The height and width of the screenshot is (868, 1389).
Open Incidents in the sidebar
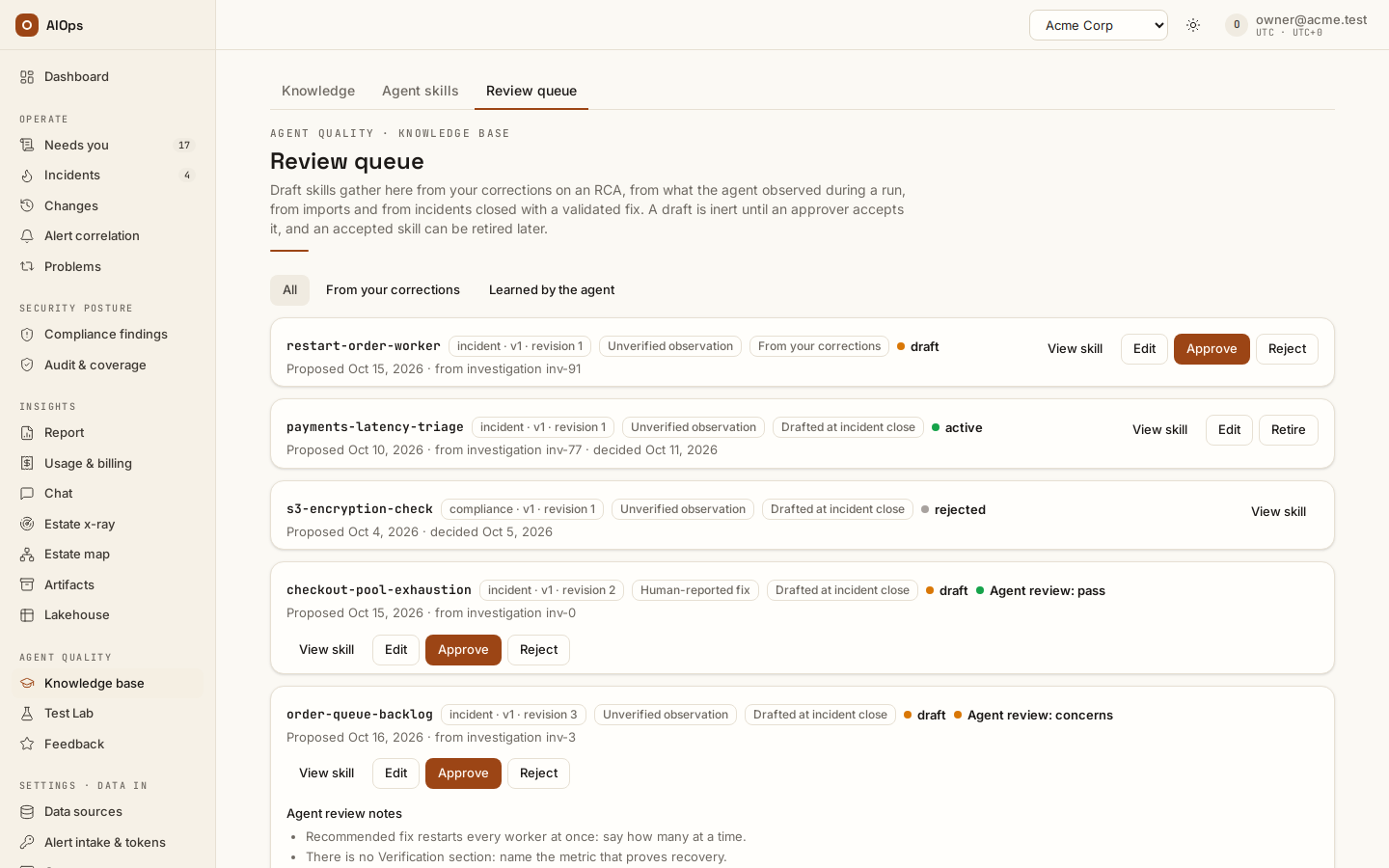point(108,176)
